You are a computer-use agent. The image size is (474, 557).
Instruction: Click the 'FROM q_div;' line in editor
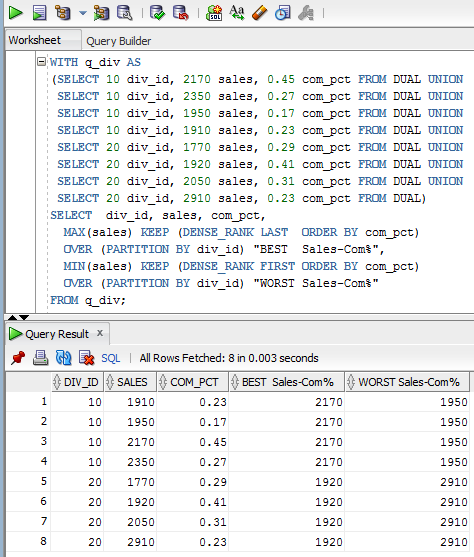88,301
